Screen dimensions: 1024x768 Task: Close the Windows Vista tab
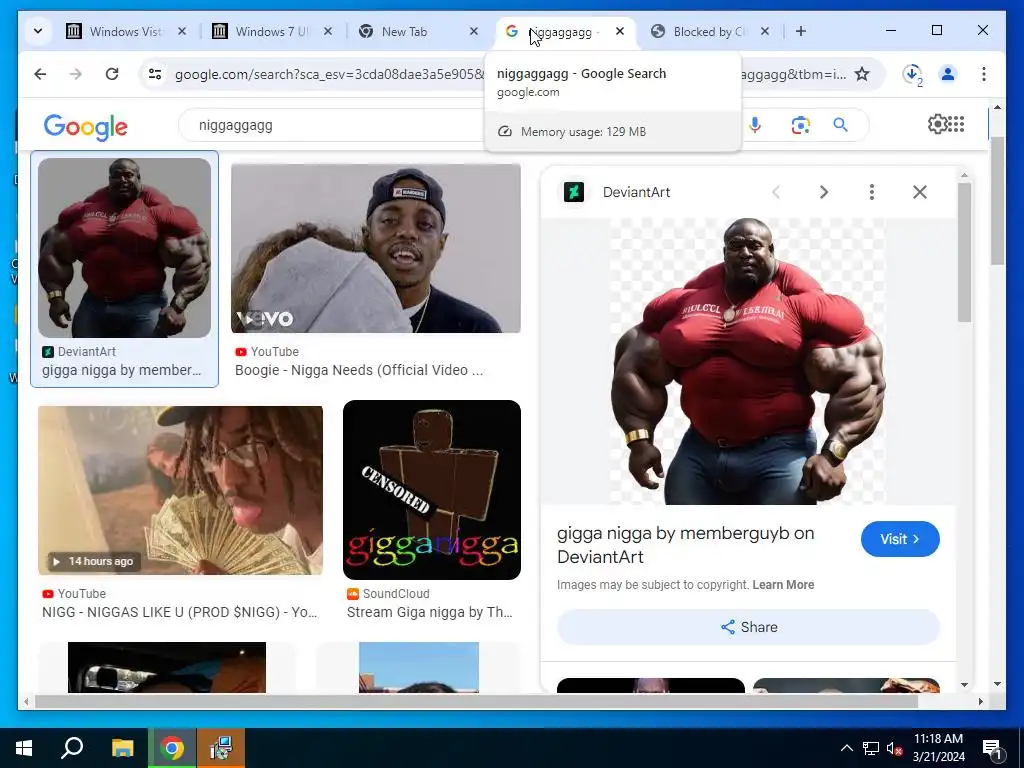182,31
